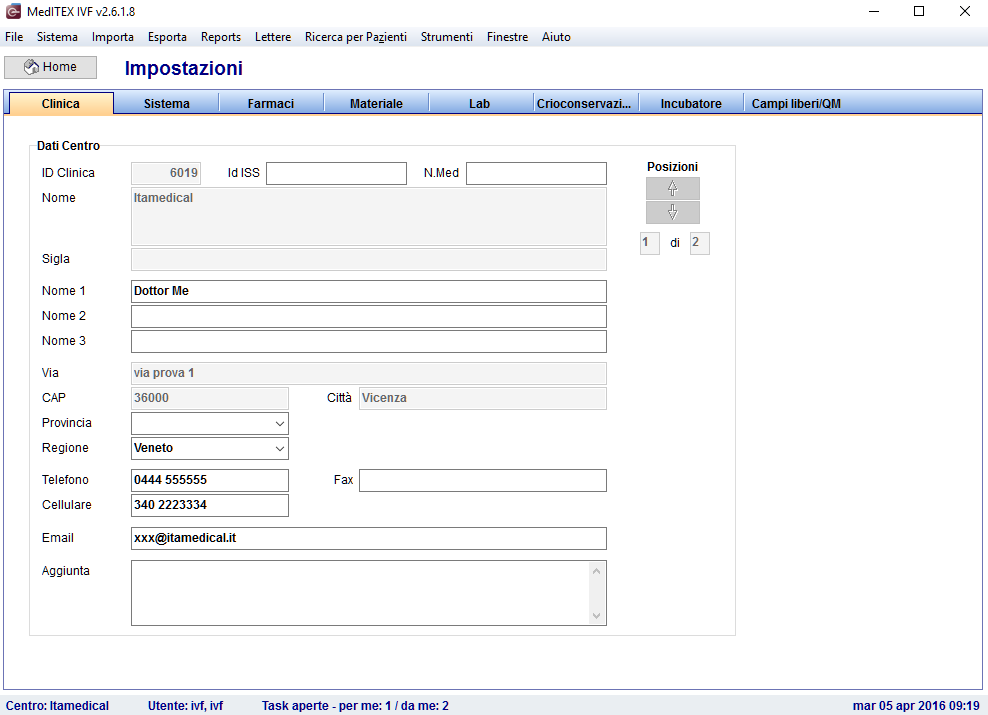Click the ID Clinica field showing 6019
This screenshot has height=715, width=988.
tap(166, 173)
